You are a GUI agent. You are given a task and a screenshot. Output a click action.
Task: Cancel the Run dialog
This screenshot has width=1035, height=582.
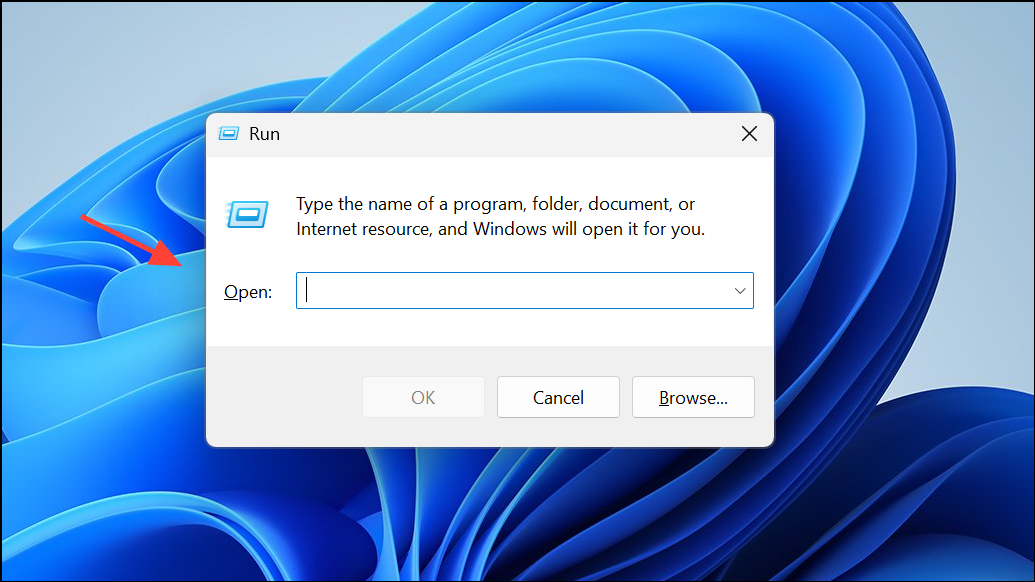[558, 397]
